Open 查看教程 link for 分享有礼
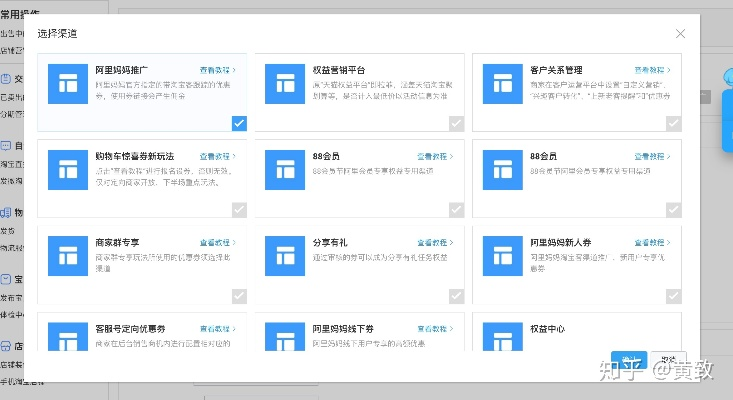The height and width of the screenshot is (400, 733). click(x=435, y=243)
